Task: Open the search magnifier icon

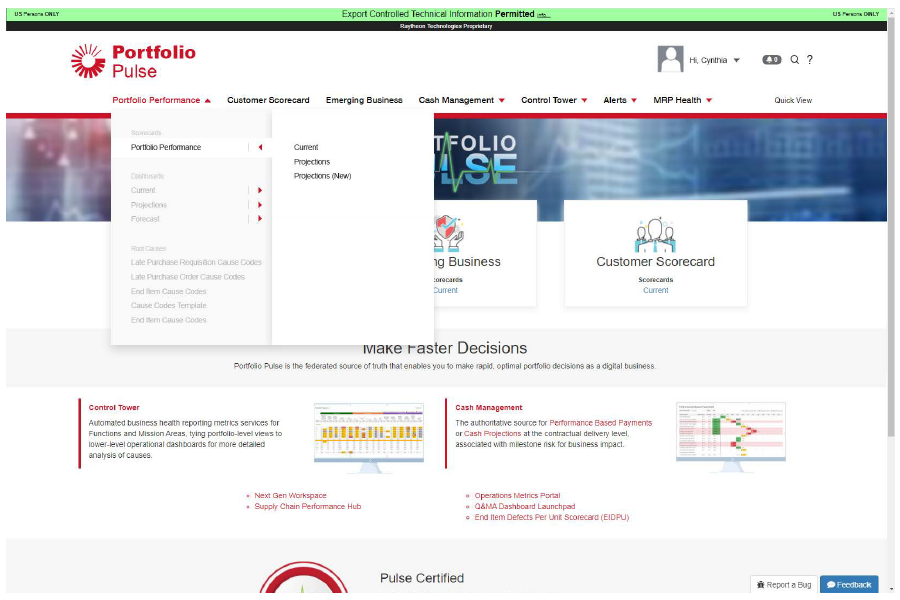Action: pos(794,60)
